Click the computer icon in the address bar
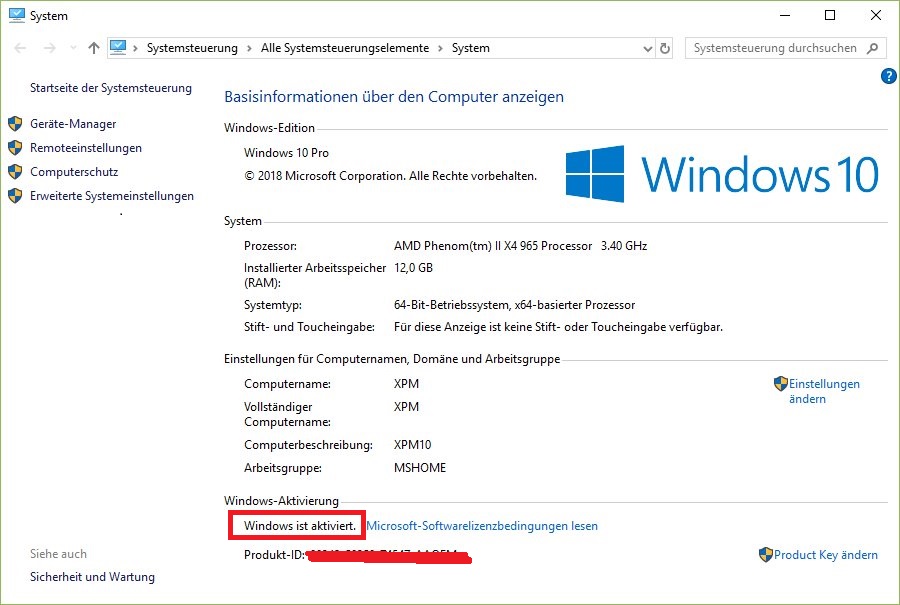The height and width of the screenshot is (605, 900). pyautogui.click(x=118, y=47)
